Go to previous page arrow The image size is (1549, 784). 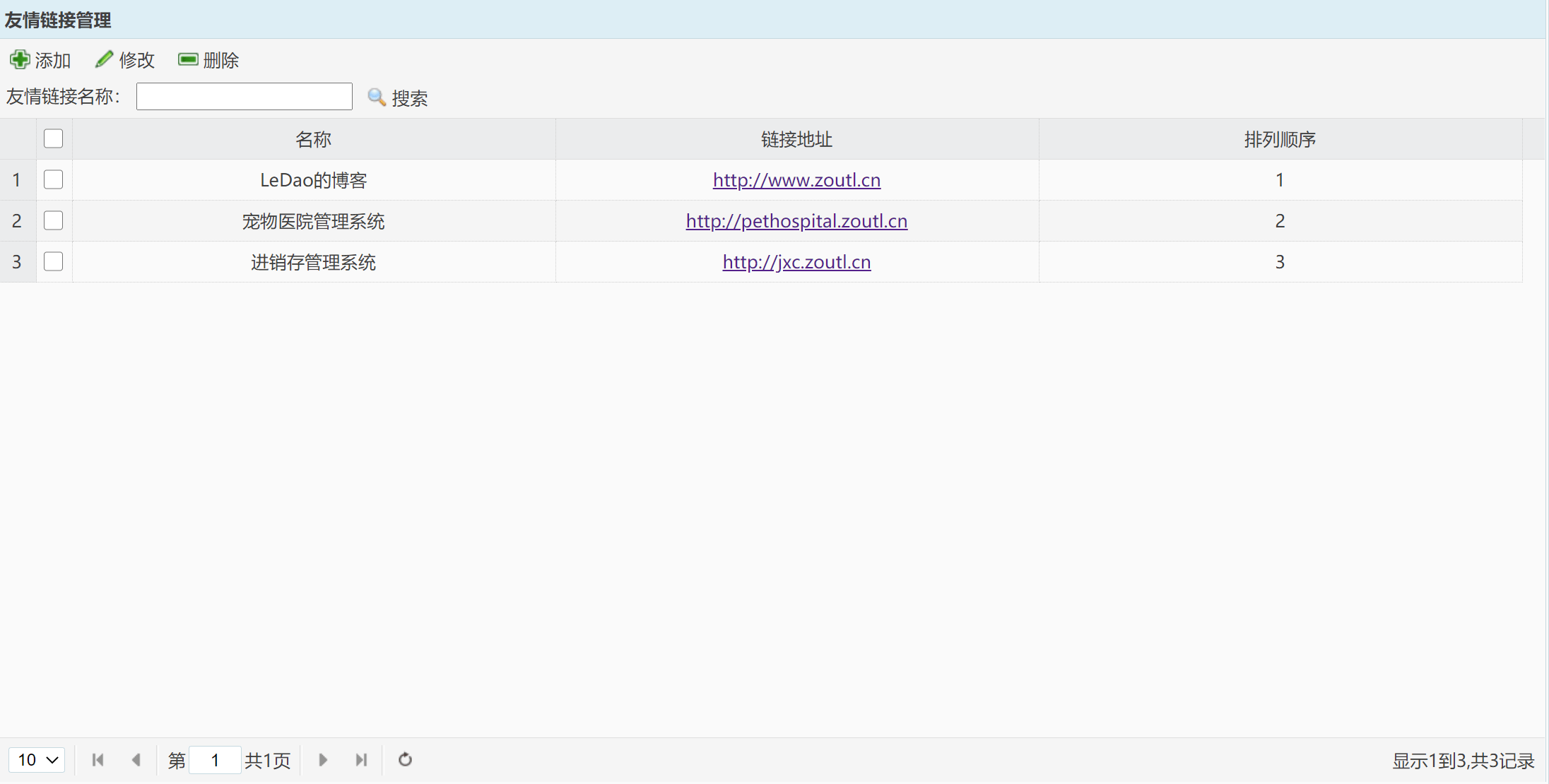(136, 760)
